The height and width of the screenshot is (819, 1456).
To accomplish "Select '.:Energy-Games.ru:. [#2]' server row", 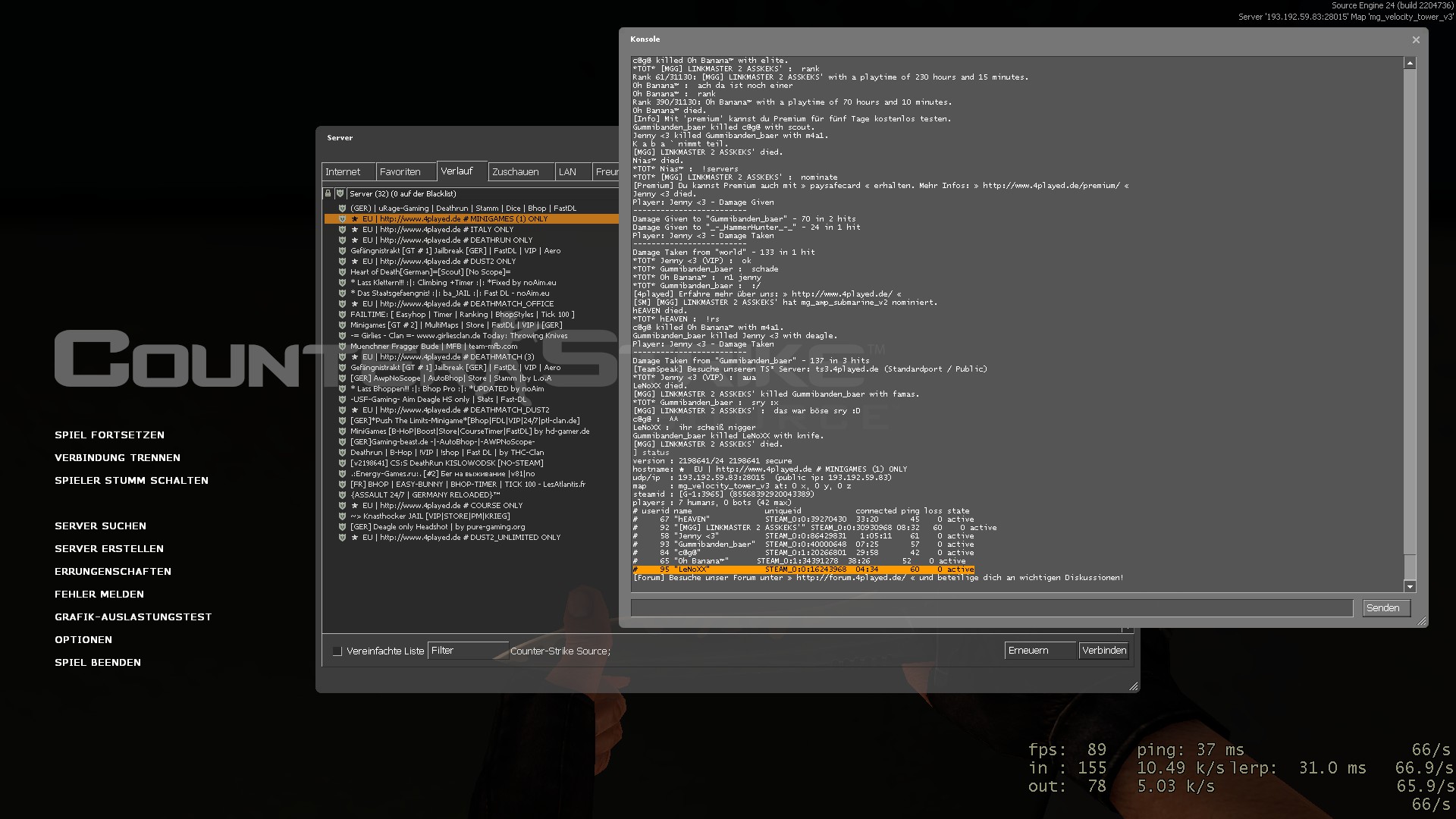I will click(472, 473).
